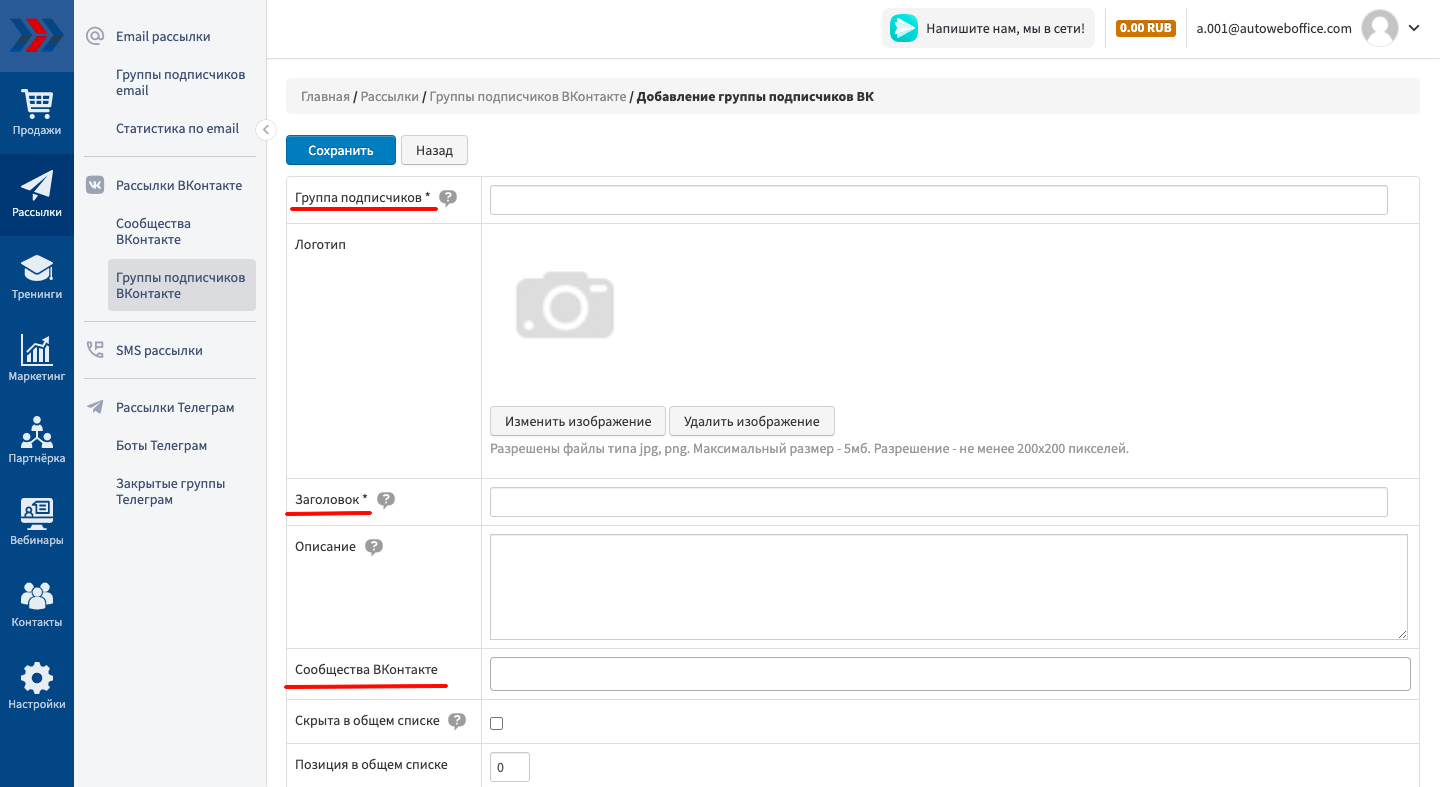Open the Маркетинг chart section
The image size is (1440, 787).
[37, 358]
